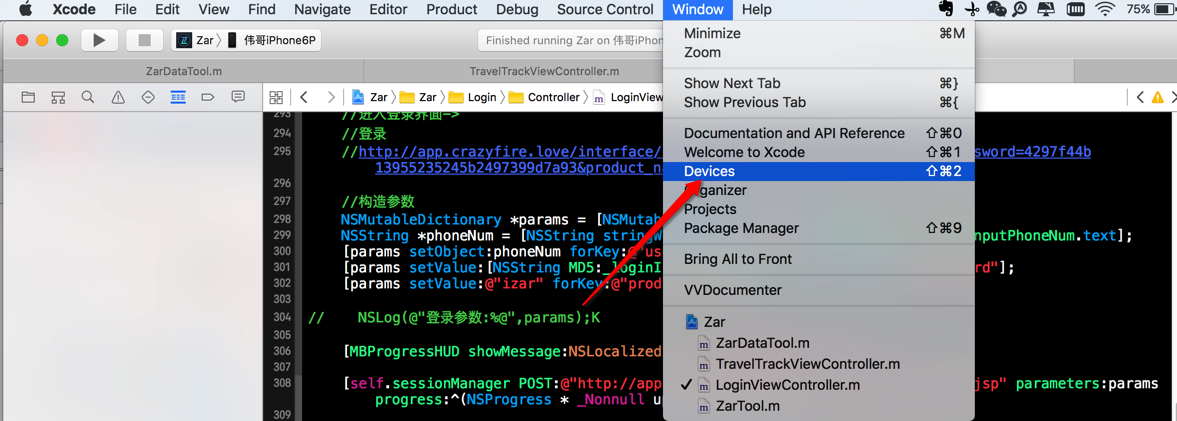Open the Breakpoint navigator icon
Image resolution: width=1177 pixels, height=421 pixels.
208,97
